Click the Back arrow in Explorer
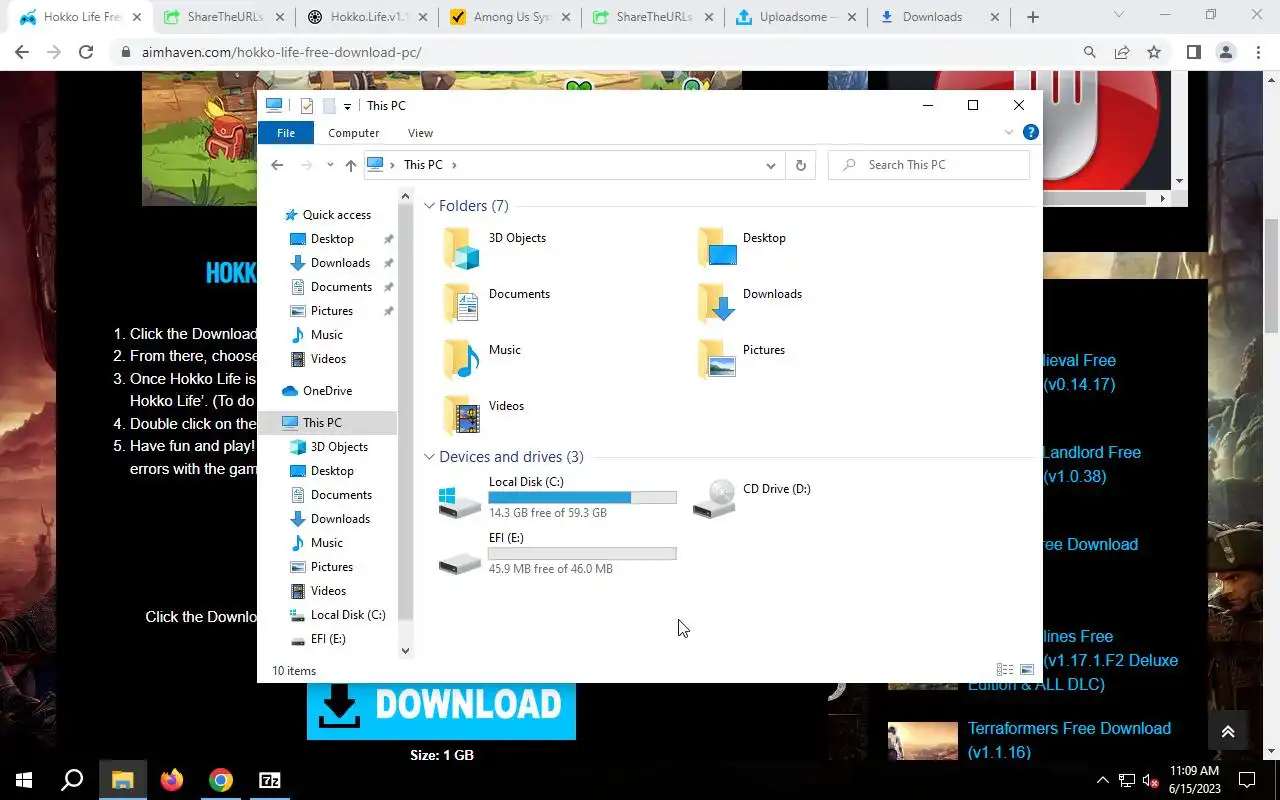 (x=277, y=165)
